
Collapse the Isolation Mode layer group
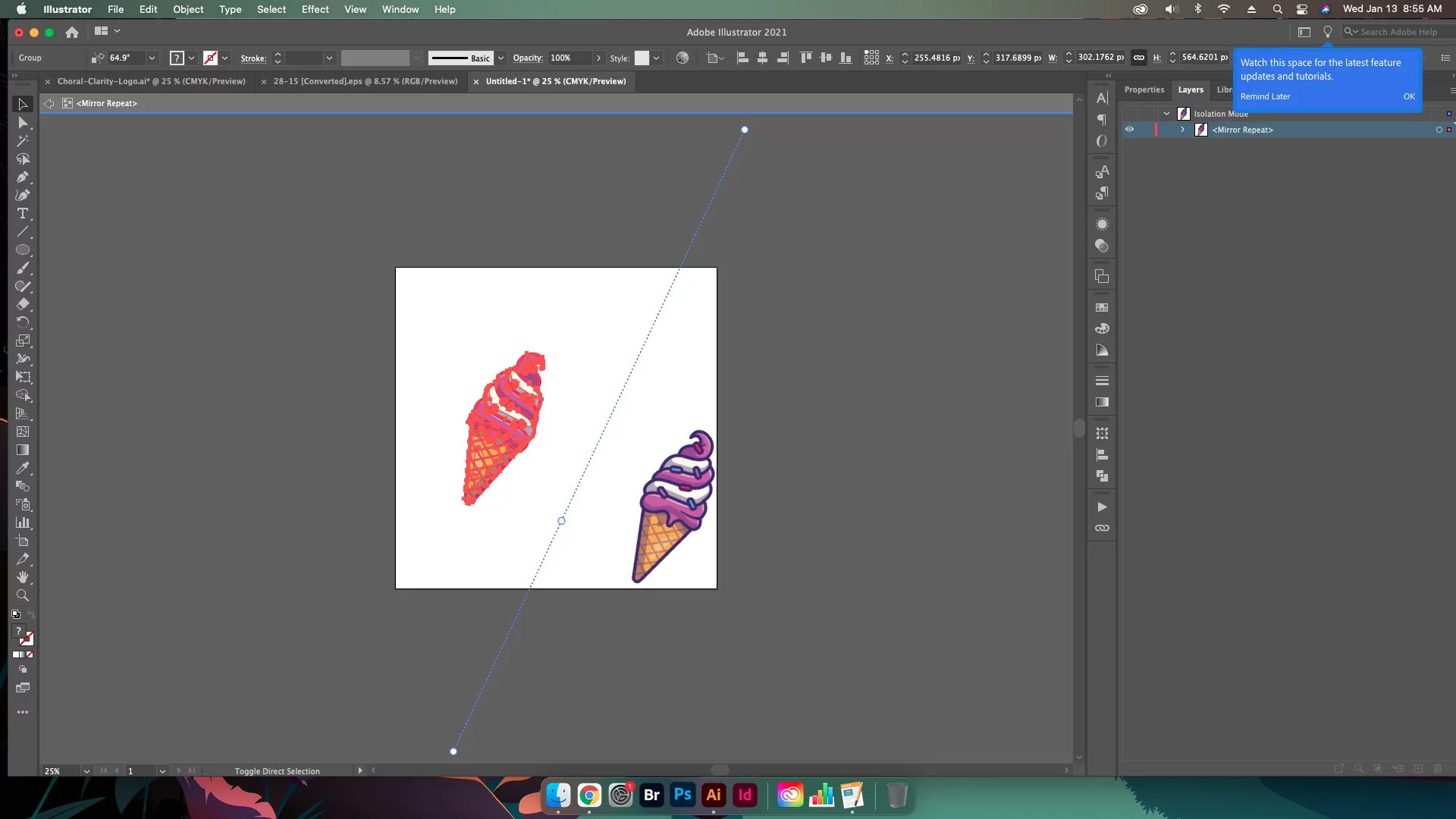click(1166, 114)
